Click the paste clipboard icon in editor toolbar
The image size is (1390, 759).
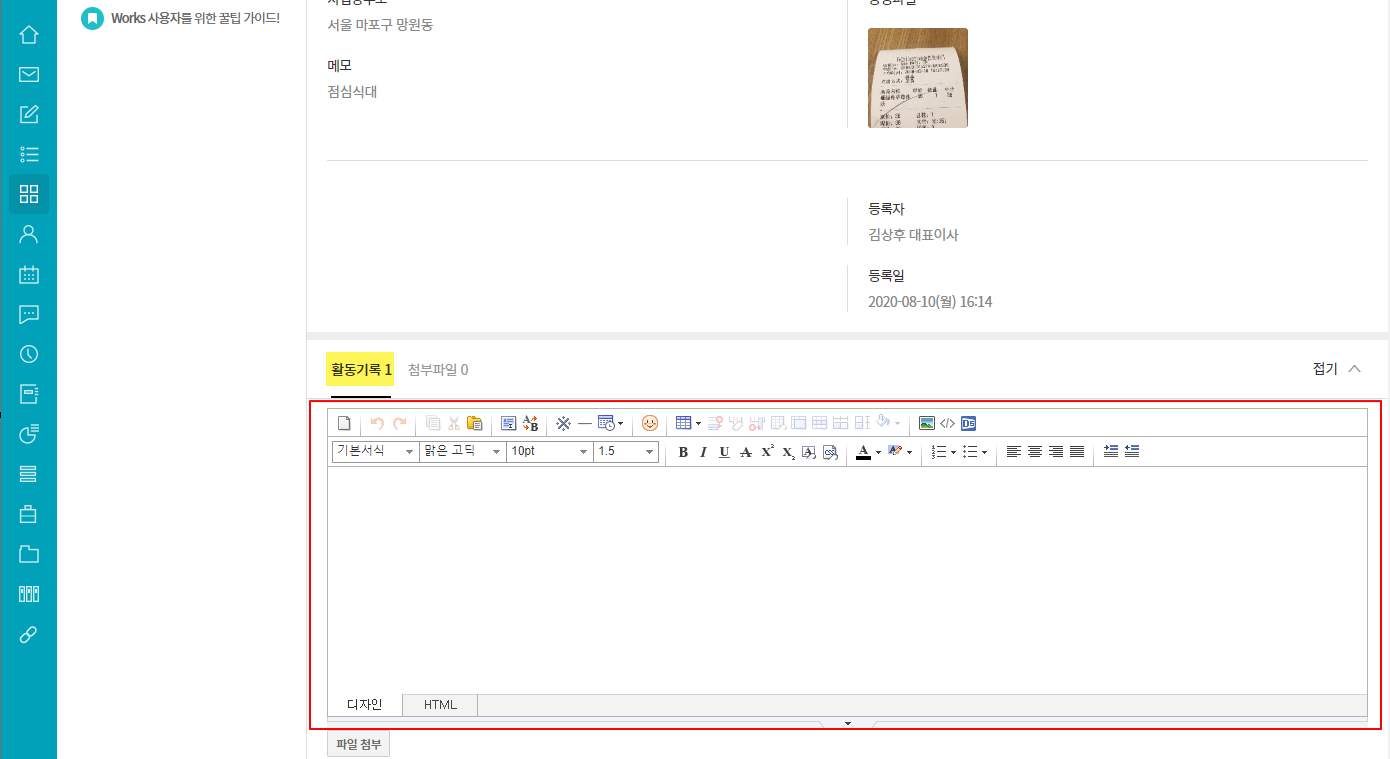[475, 423]
